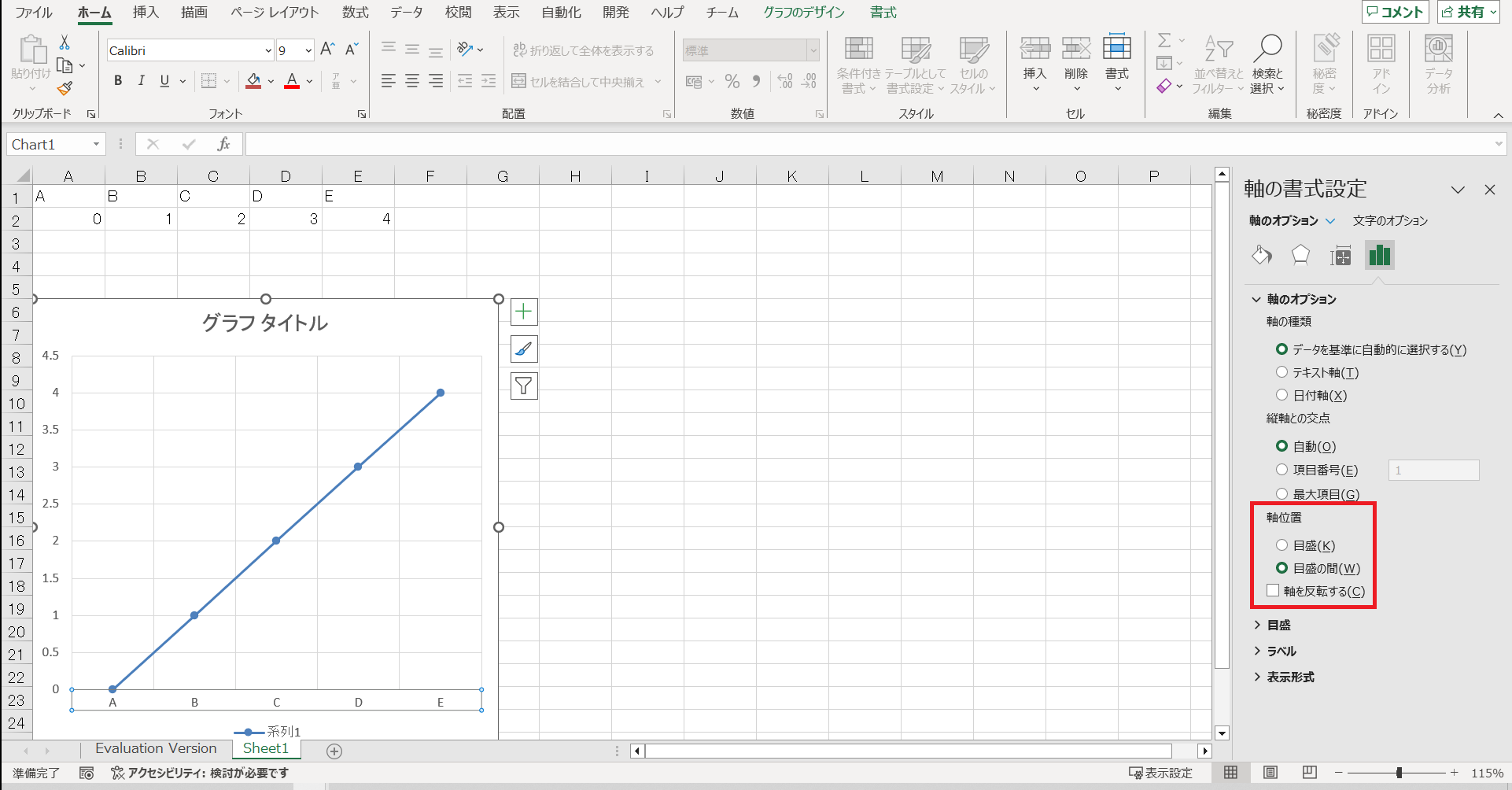Open the Fill & Line paint bucket tab
Image resolution: width=1512 pixels, height=790 pixels.
point(1262,255)
